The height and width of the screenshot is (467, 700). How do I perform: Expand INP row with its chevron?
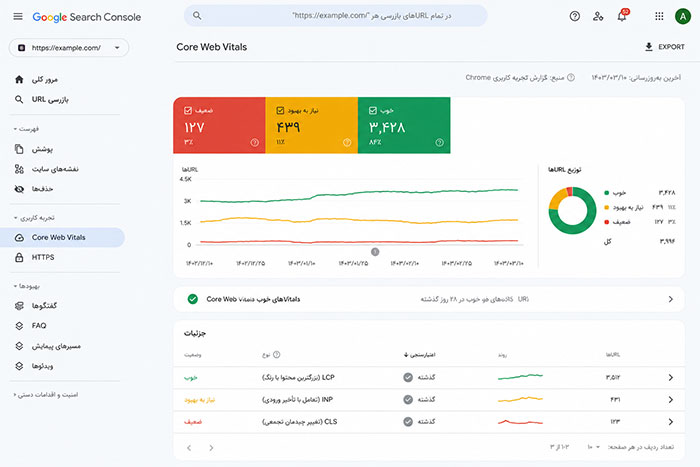point(671,400)
